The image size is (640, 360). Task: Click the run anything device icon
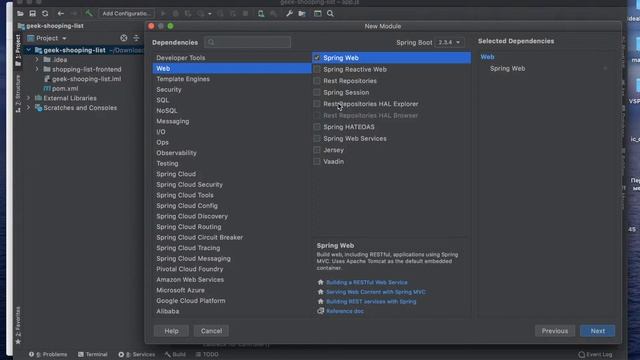[x=261, y=13]
